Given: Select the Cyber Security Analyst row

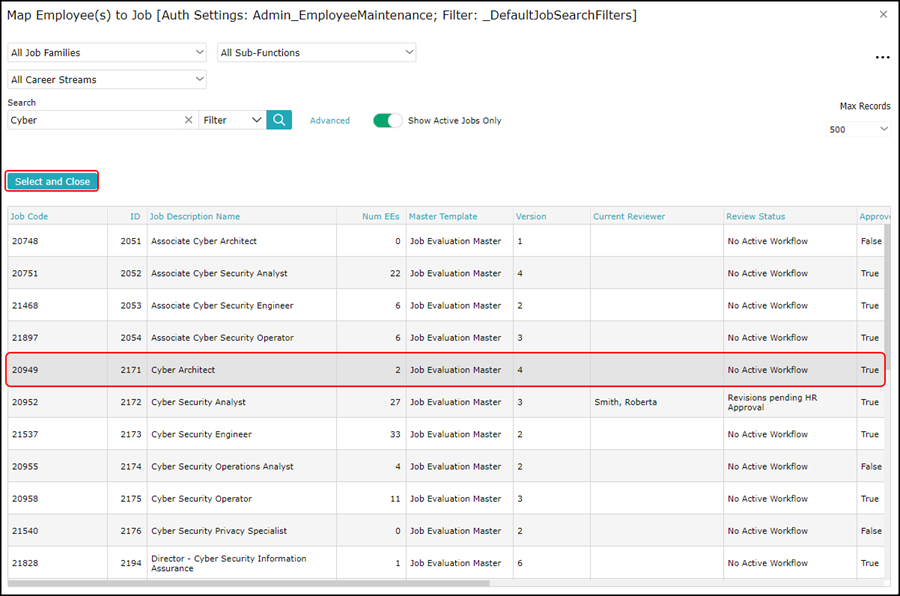Looking at the screenshot, I should click(446, 402).
